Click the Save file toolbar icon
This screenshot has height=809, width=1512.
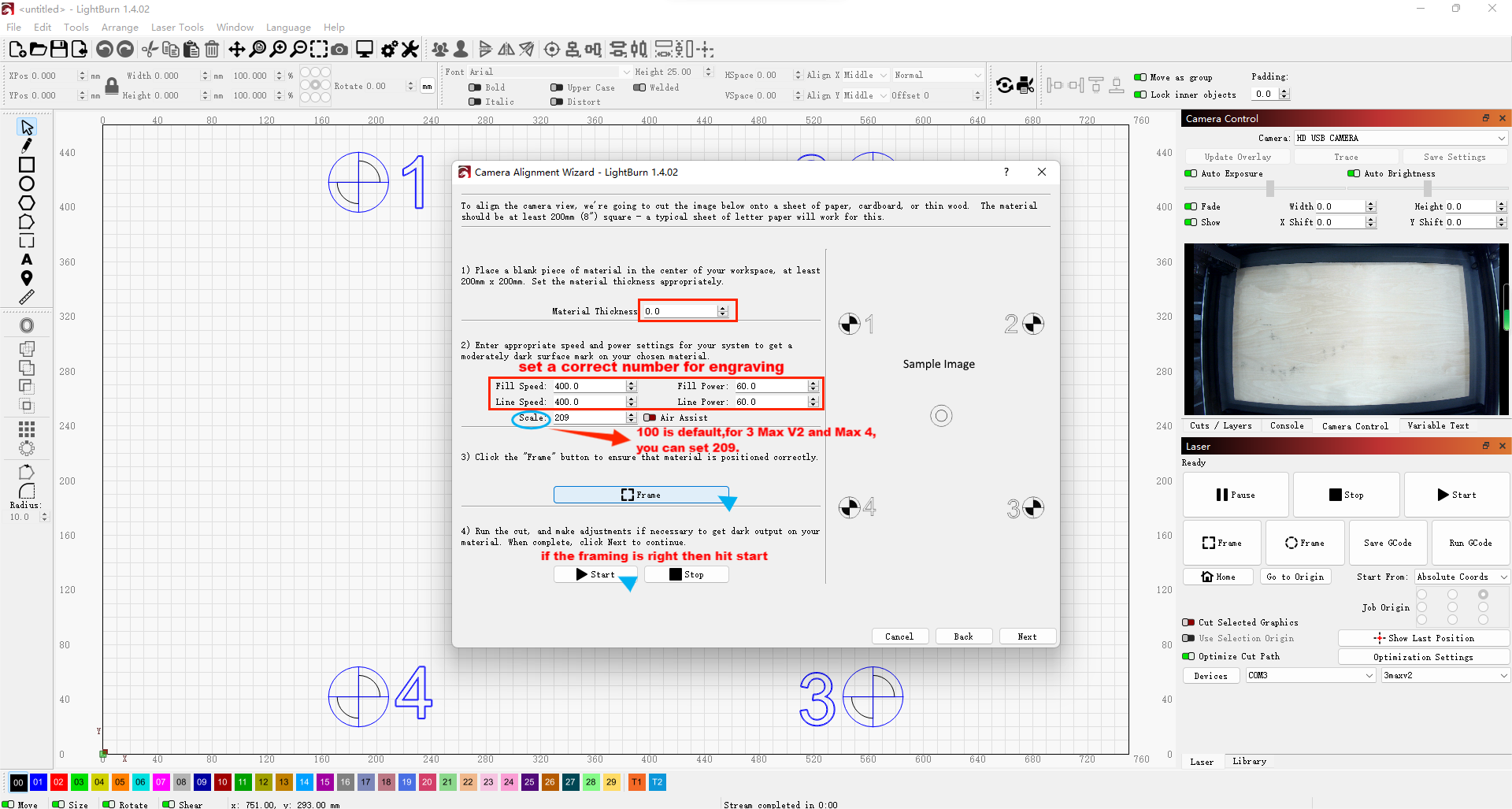point(59,50)
